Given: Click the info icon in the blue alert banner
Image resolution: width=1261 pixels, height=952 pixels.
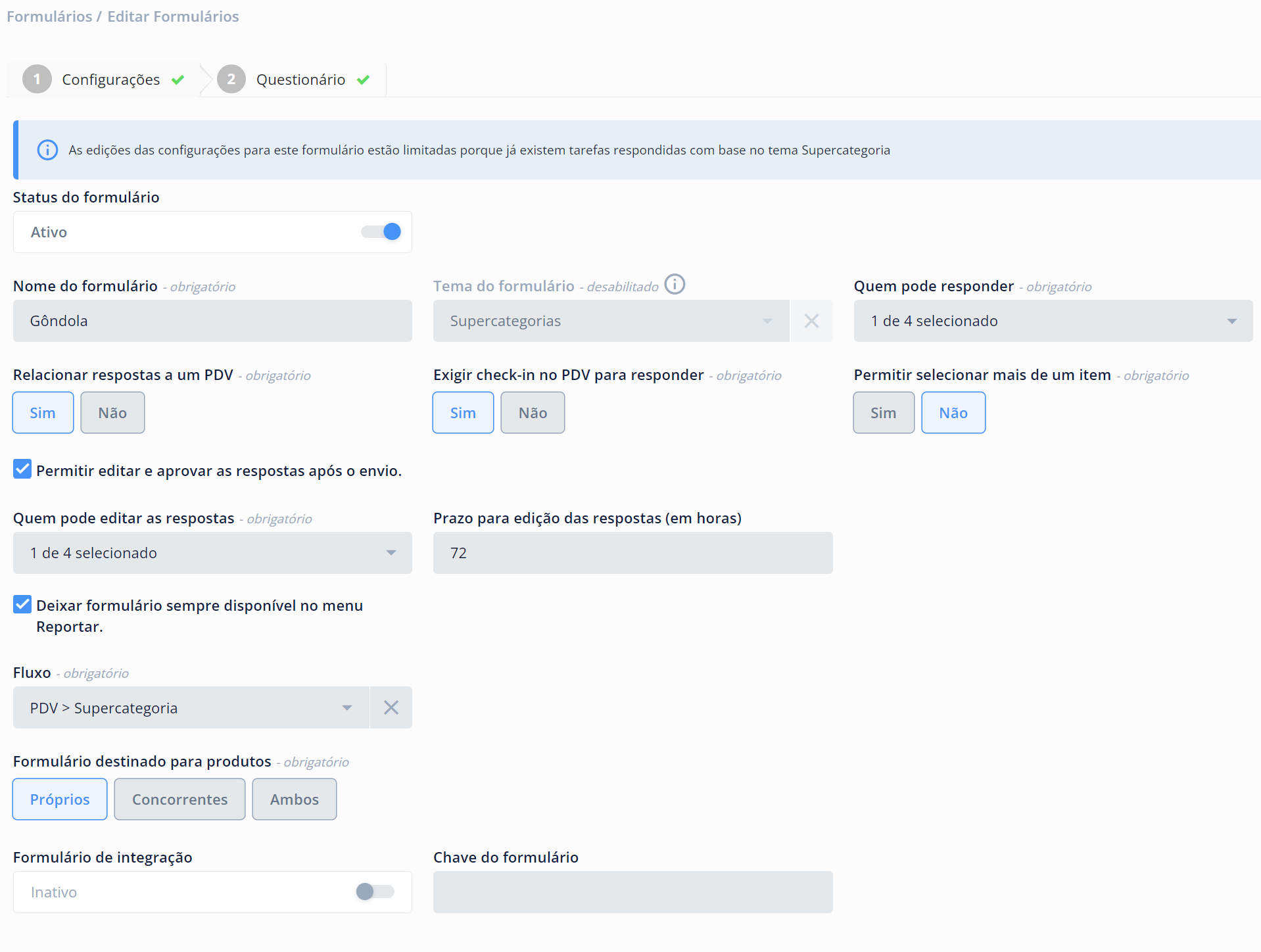Looking at the screenshot, I should (47, 150).
